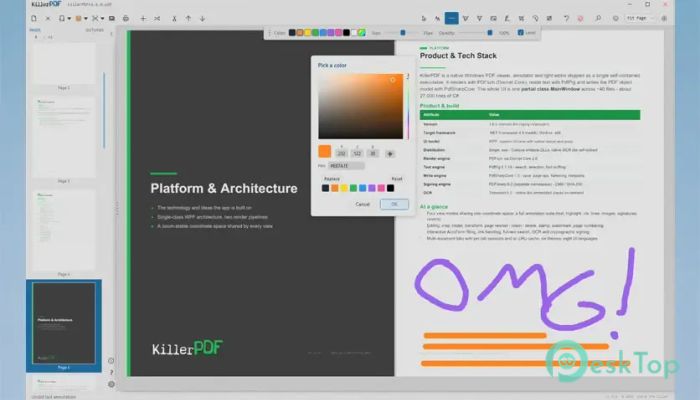Viewport: 700px width, 400px height.
Task: Click the up arrow move-page icon
Action: [188, 18]
